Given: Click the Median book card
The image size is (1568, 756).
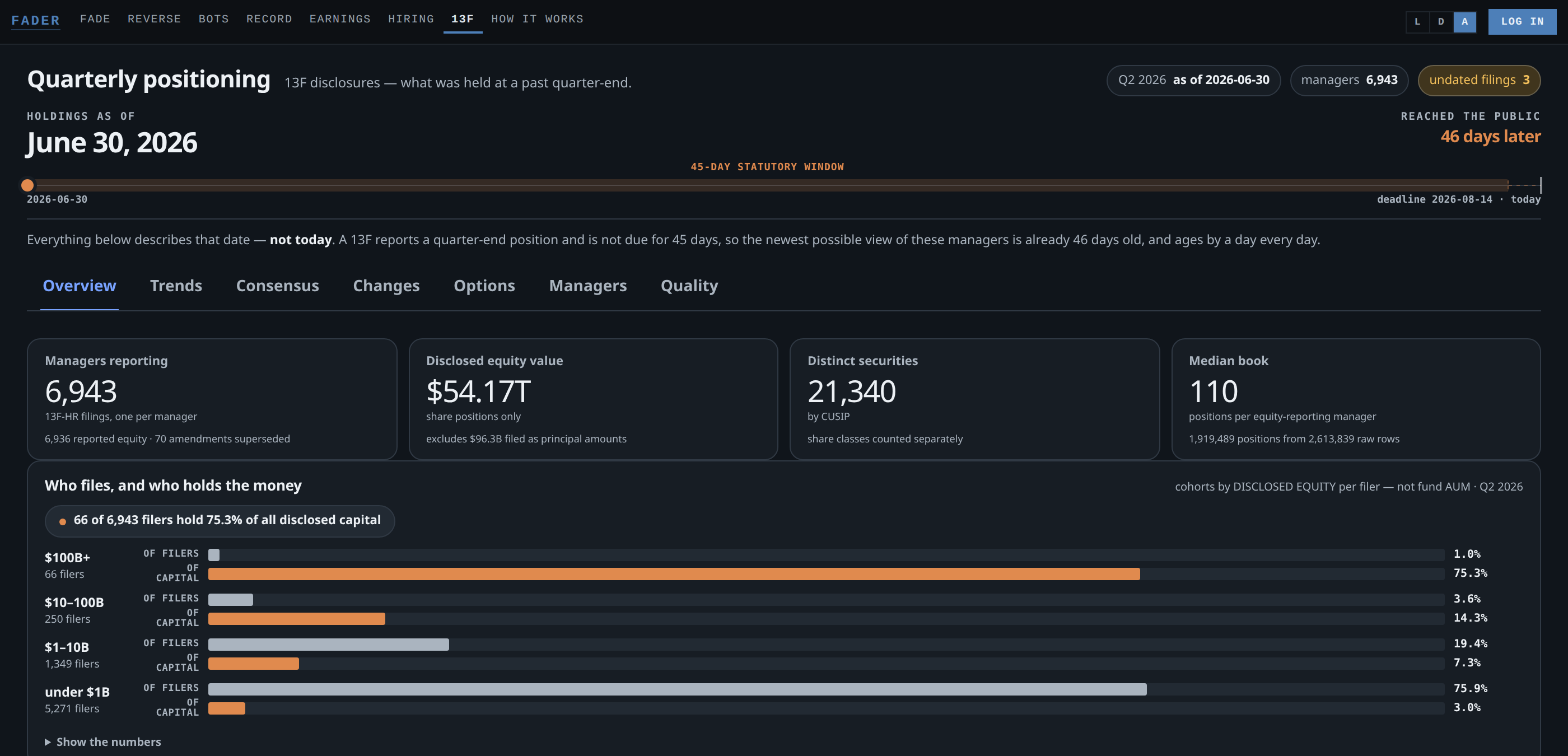Looking at the screenshot, I should point(1356,399).
